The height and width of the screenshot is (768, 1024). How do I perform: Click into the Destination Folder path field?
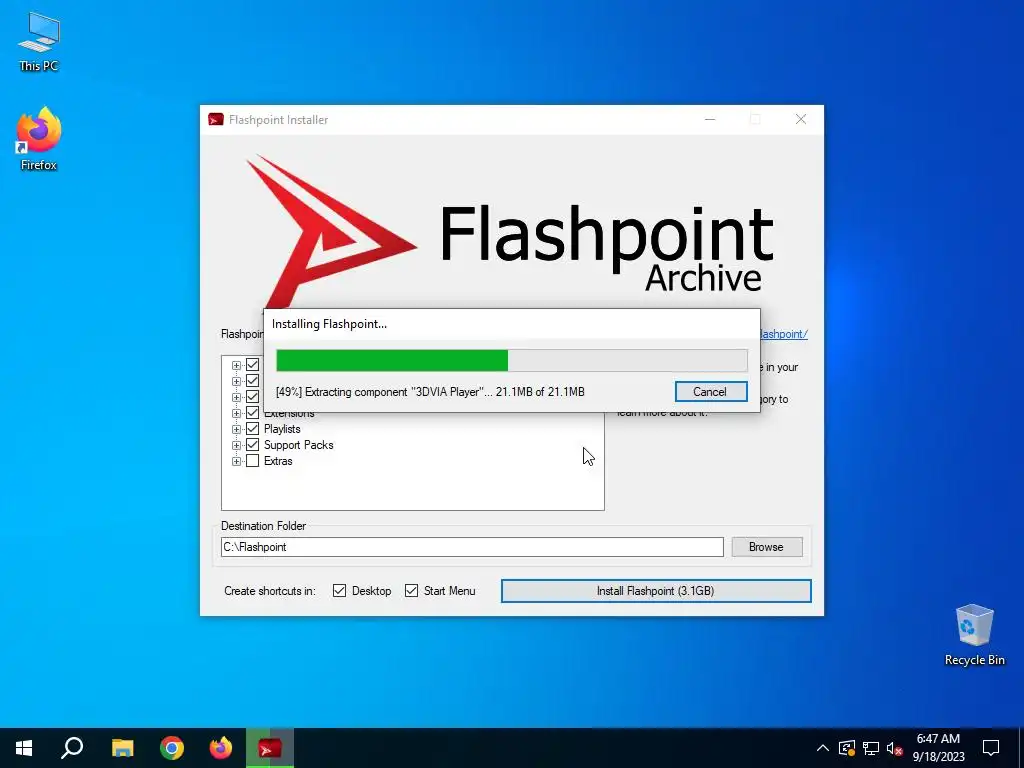tap(472, 547)
